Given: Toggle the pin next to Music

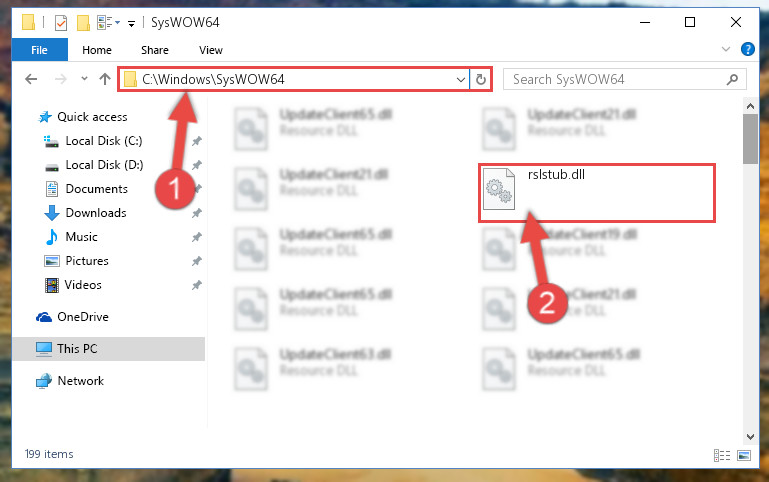Looking at the screenshot, I should click(x=196, y=237).
